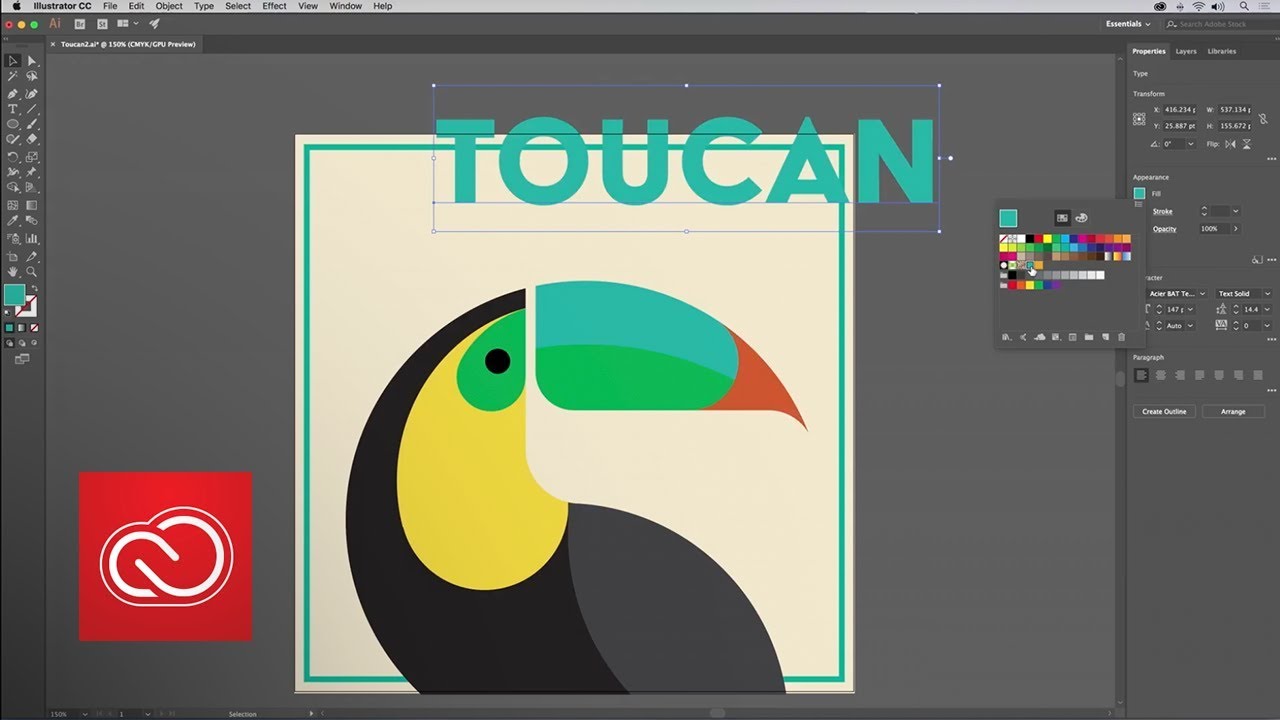Open the Object menu
The width and height of the screenshot is (1280, 720).
169,6
